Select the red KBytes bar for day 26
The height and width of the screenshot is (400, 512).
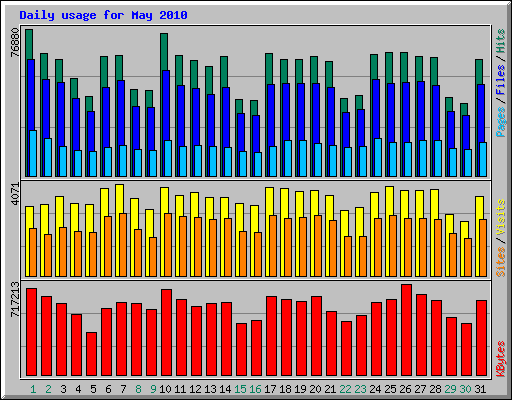(407, 330)
